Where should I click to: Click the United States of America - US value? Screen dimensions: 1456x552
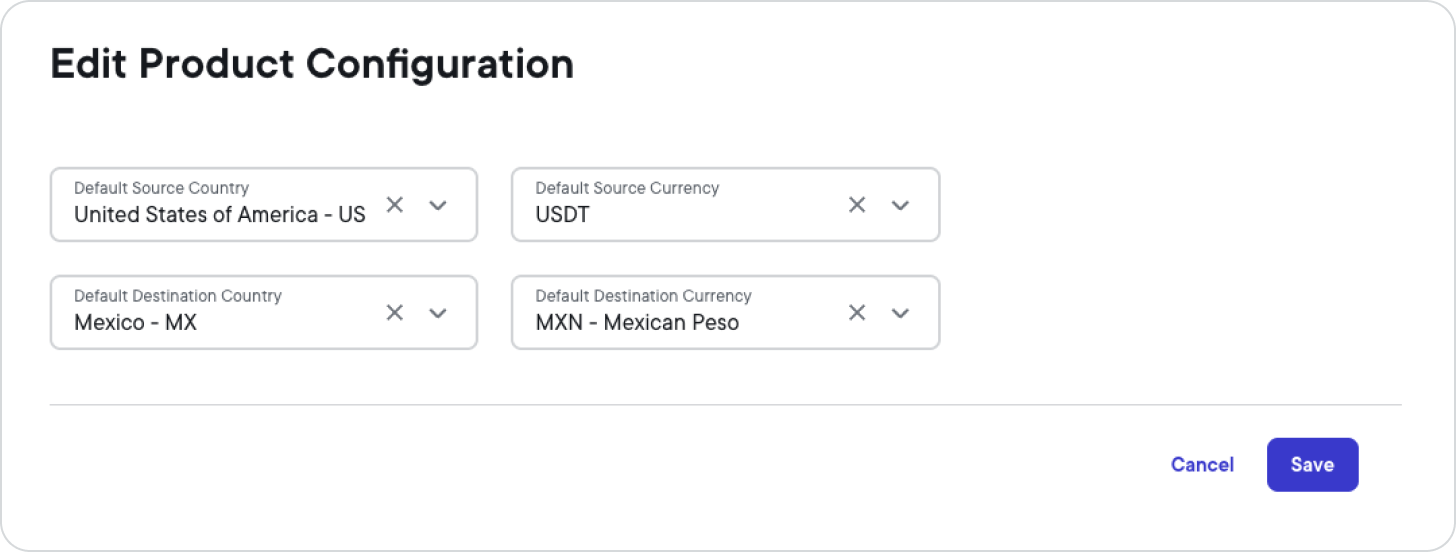click(220, 214)
